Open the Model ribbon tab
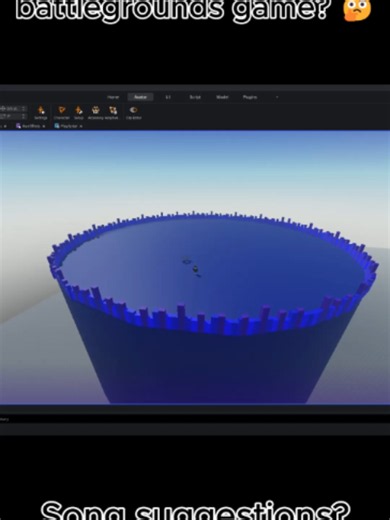Screen dimensions: 390x520 point(222,97)
